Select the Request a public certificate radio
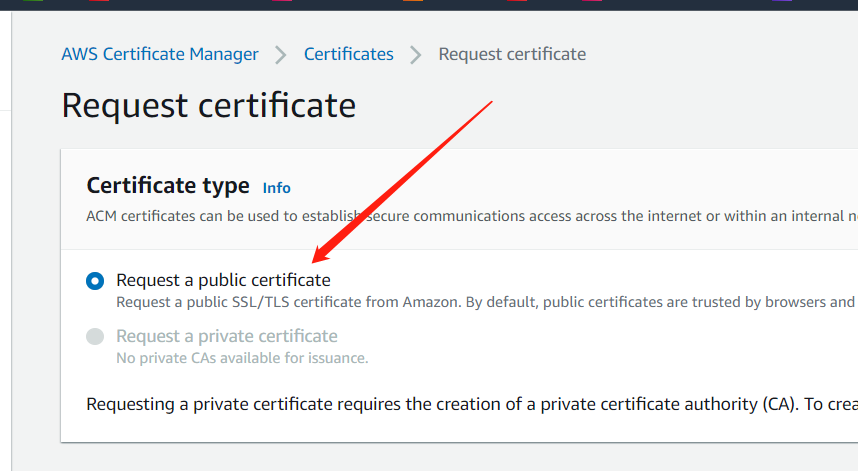858x471 pixels. [95, 281]
